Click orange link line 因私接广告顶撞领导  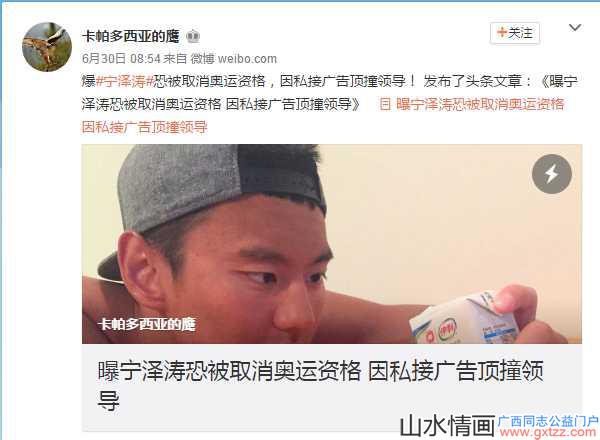click(x=145, y=127)
